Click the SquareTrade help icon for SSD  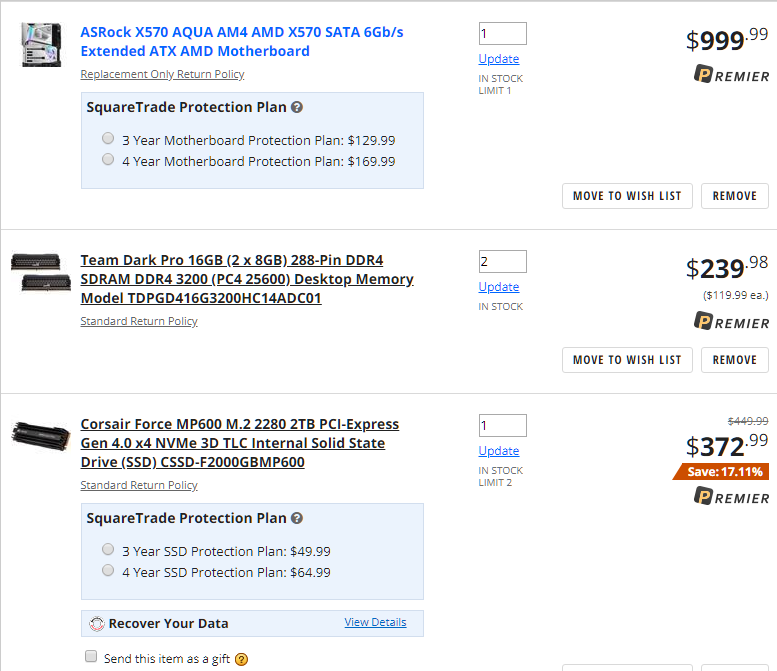[297, 518]
